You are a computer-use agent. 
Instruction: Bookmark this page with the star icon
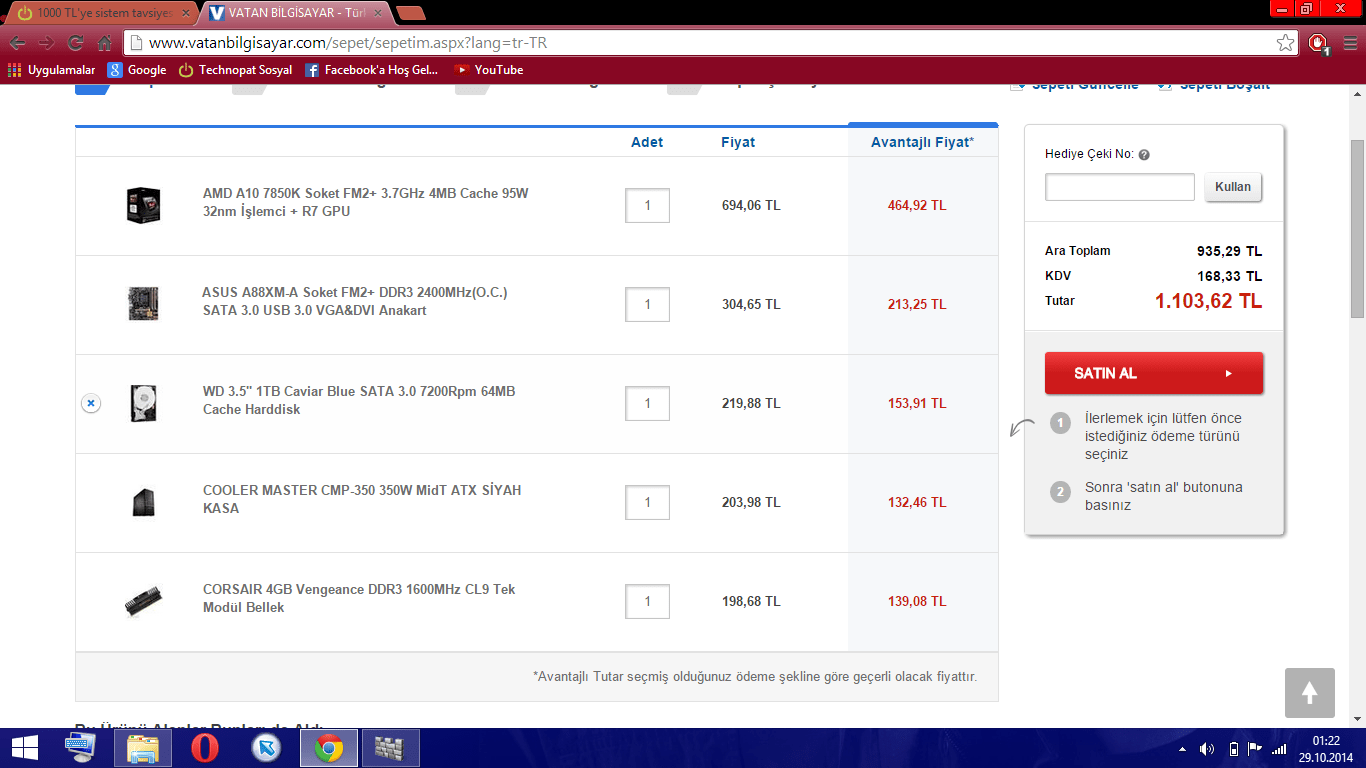click(x=1286, y=43)
